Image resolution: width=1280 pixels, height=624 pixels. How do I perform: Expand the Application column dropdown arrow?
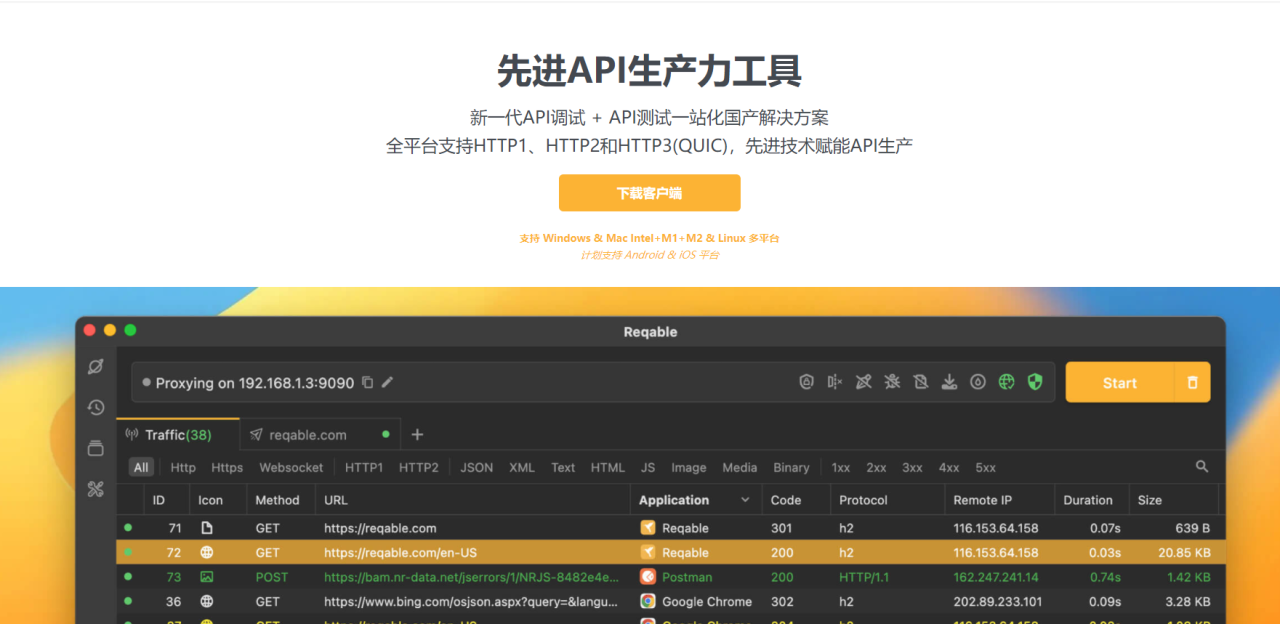coord(745,500)
